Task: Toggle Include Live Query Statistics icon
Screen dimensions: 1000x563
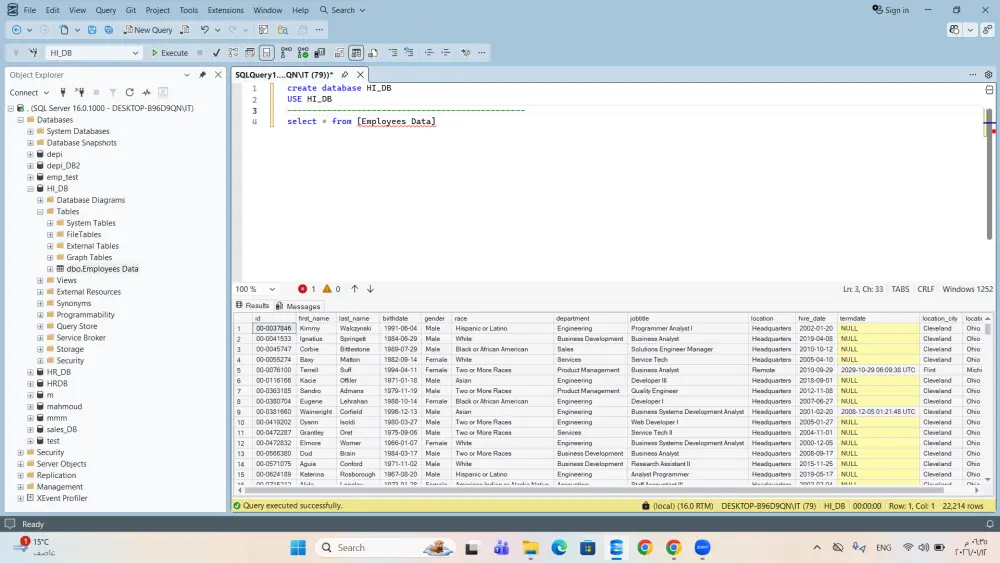Action: tap(303, 53)
